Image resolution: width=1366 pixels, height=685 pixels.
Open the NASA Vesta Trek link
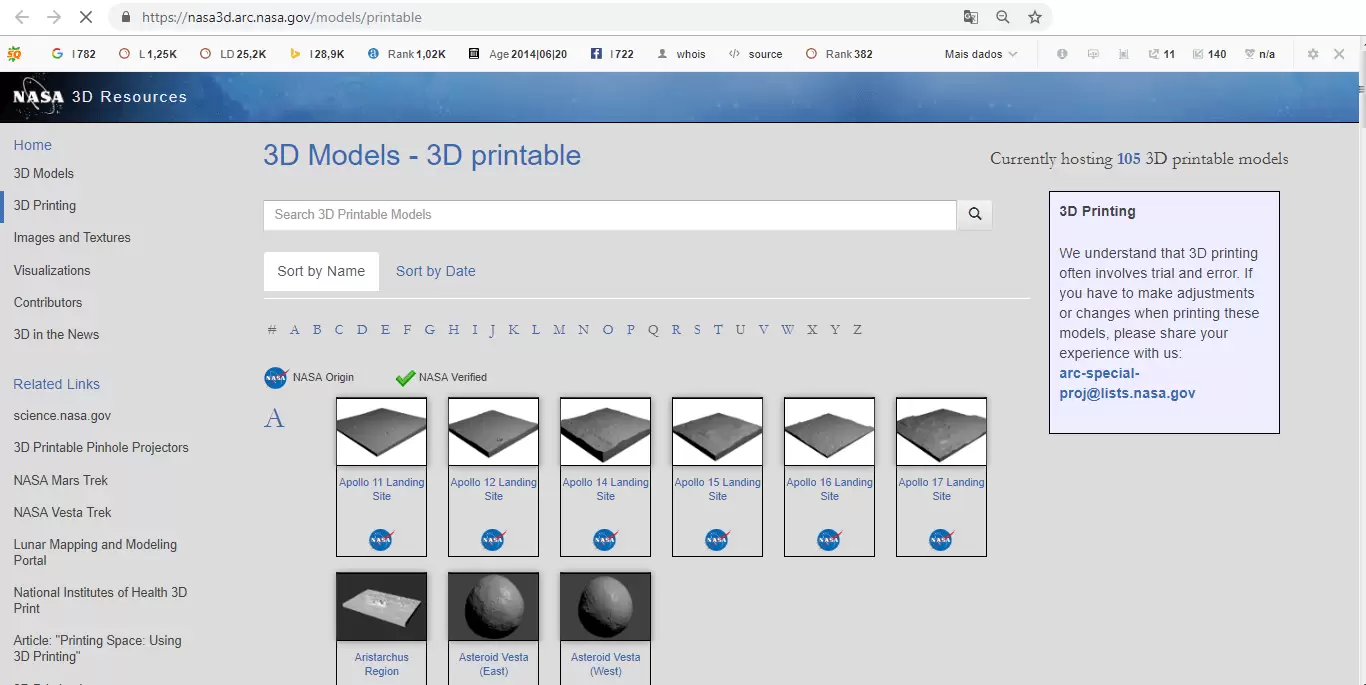62,512
